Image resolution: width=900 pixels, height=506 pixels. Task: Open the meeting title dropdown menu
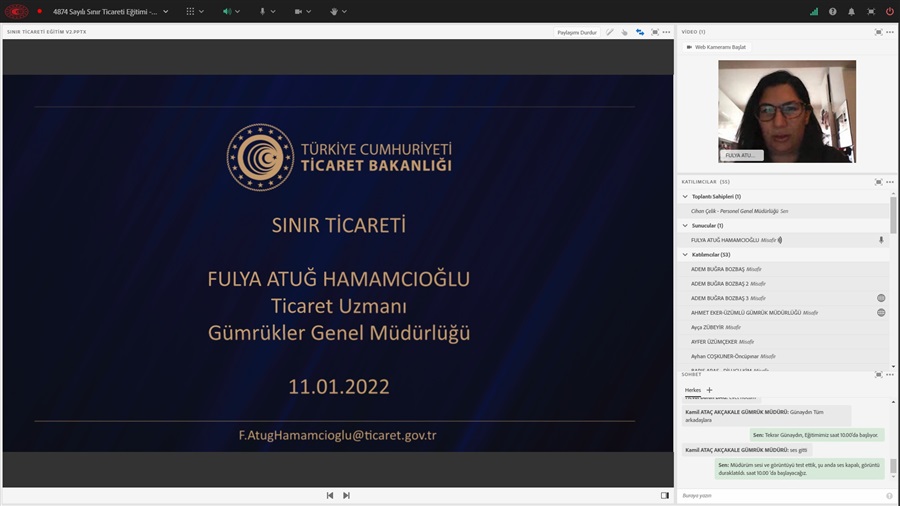coord(165,11)
